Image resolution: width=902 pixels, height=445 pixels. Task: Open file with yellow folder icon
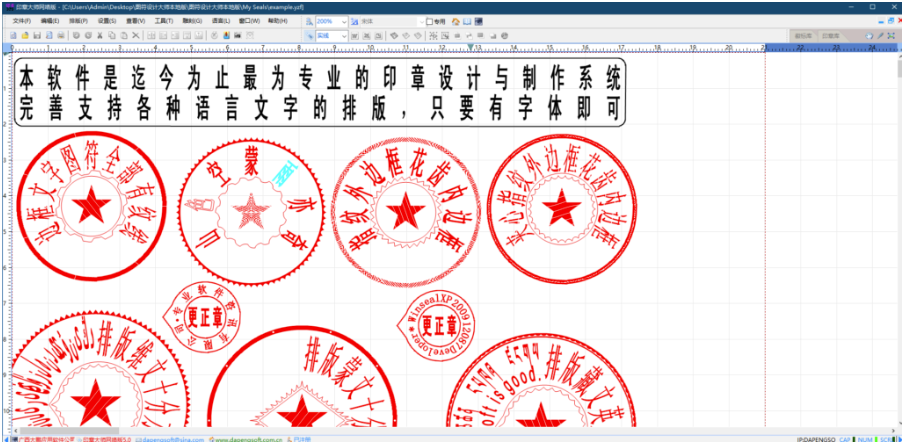click(25, 36)
